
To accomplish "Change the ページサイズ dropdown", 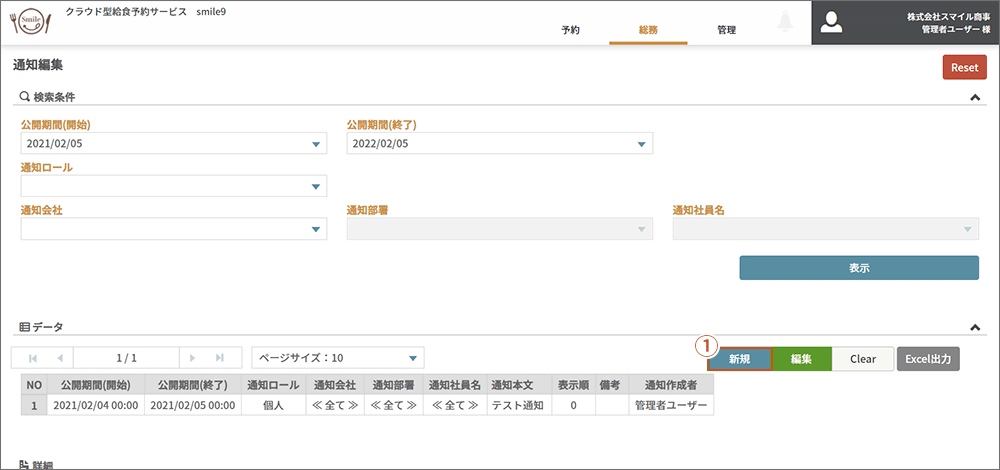I will point(412,358).
